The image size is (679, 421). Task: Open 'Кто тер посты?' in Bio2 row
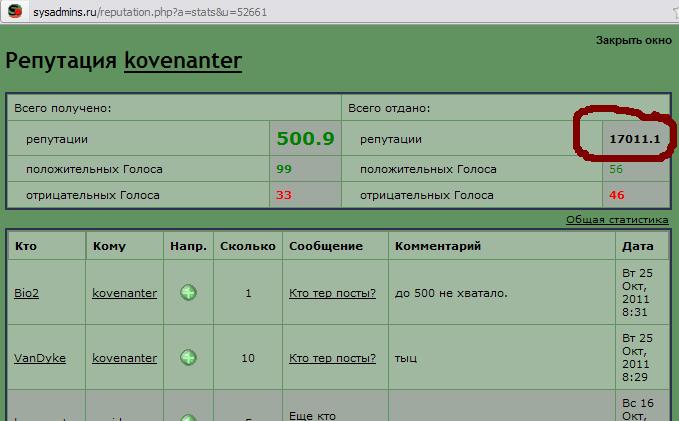click(332, 293)
